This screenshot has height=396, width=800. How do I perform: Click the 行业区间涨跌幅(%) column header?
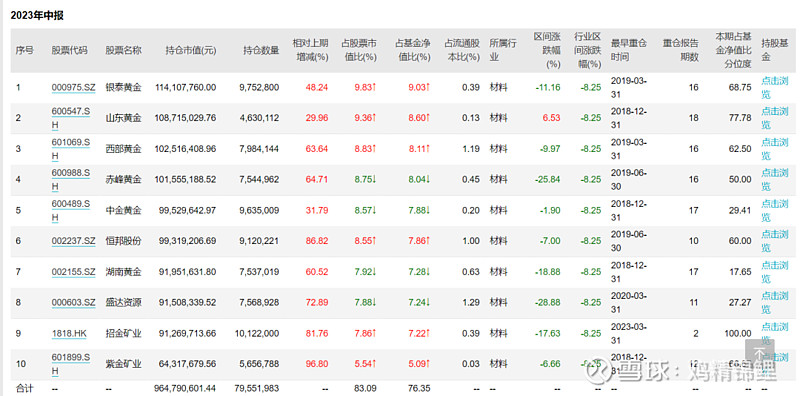[587, 50]
